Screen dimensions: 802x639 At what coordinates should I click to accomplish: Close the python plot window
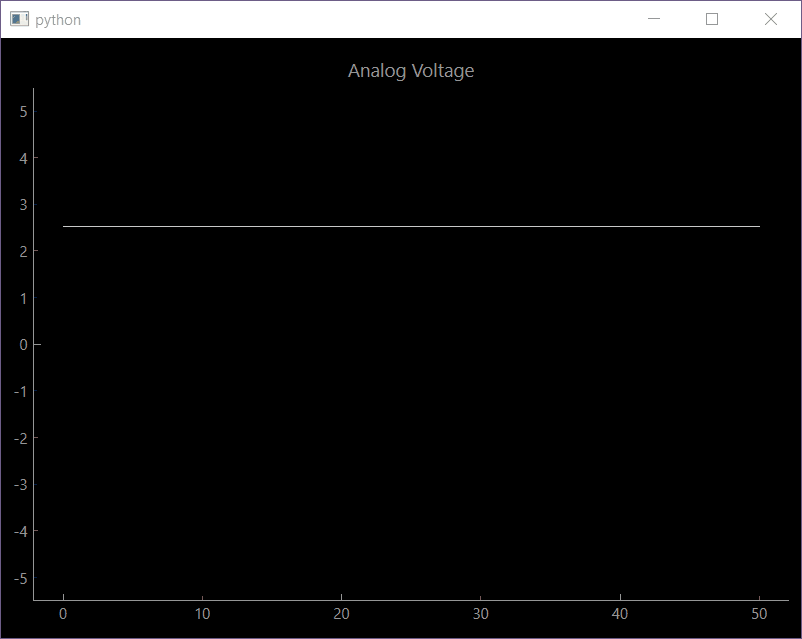point(770,19)
